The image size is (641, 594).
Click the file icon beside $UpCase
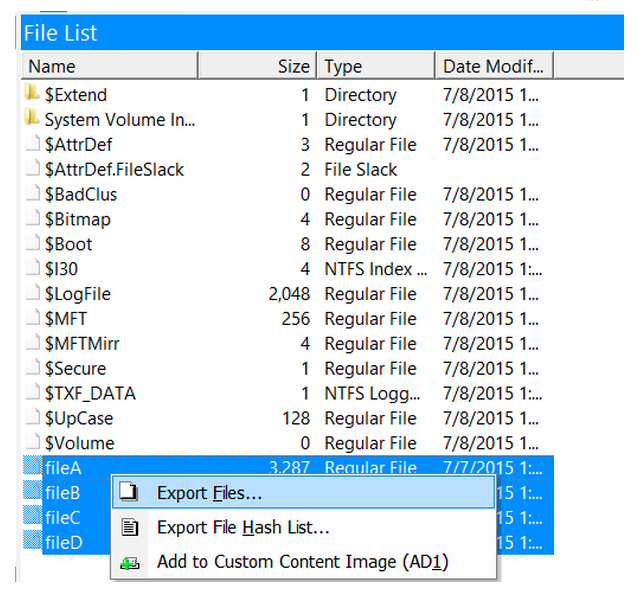click(x=33, y=417)
